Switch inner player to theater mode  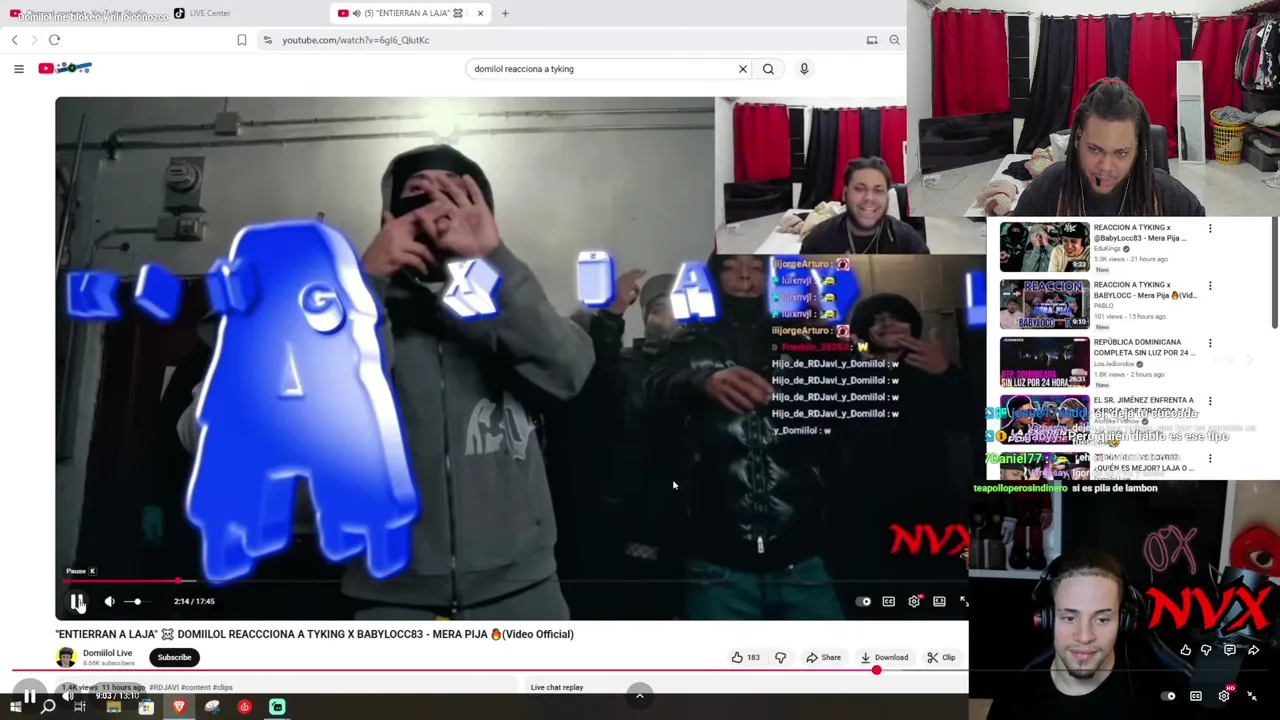coord(939,601)
